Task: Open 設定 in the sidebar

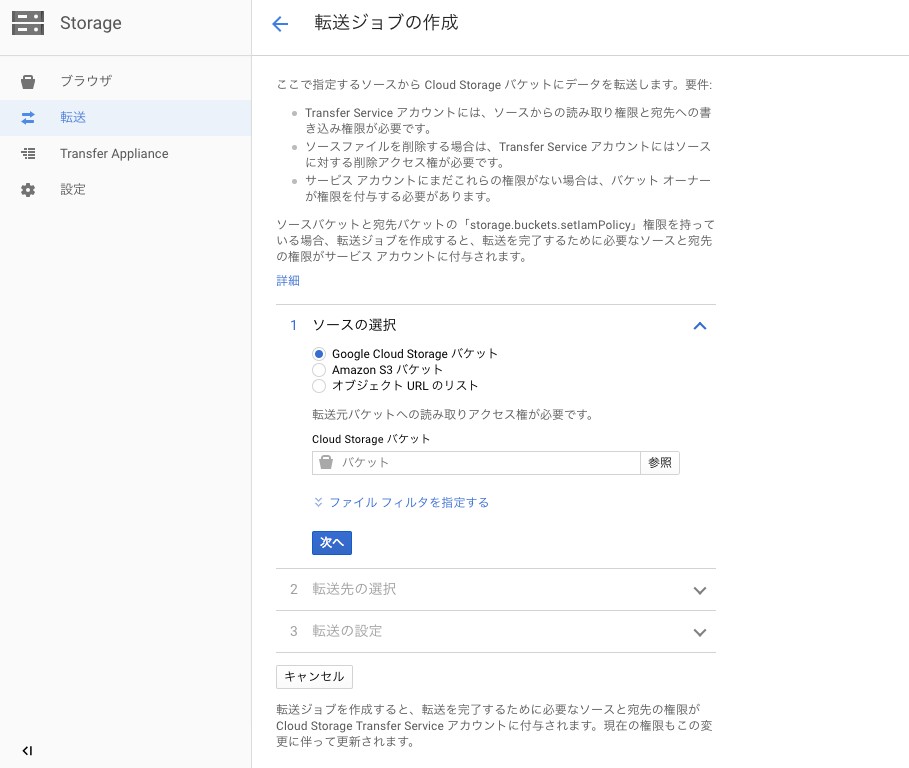Action: (x=126, y=190)
